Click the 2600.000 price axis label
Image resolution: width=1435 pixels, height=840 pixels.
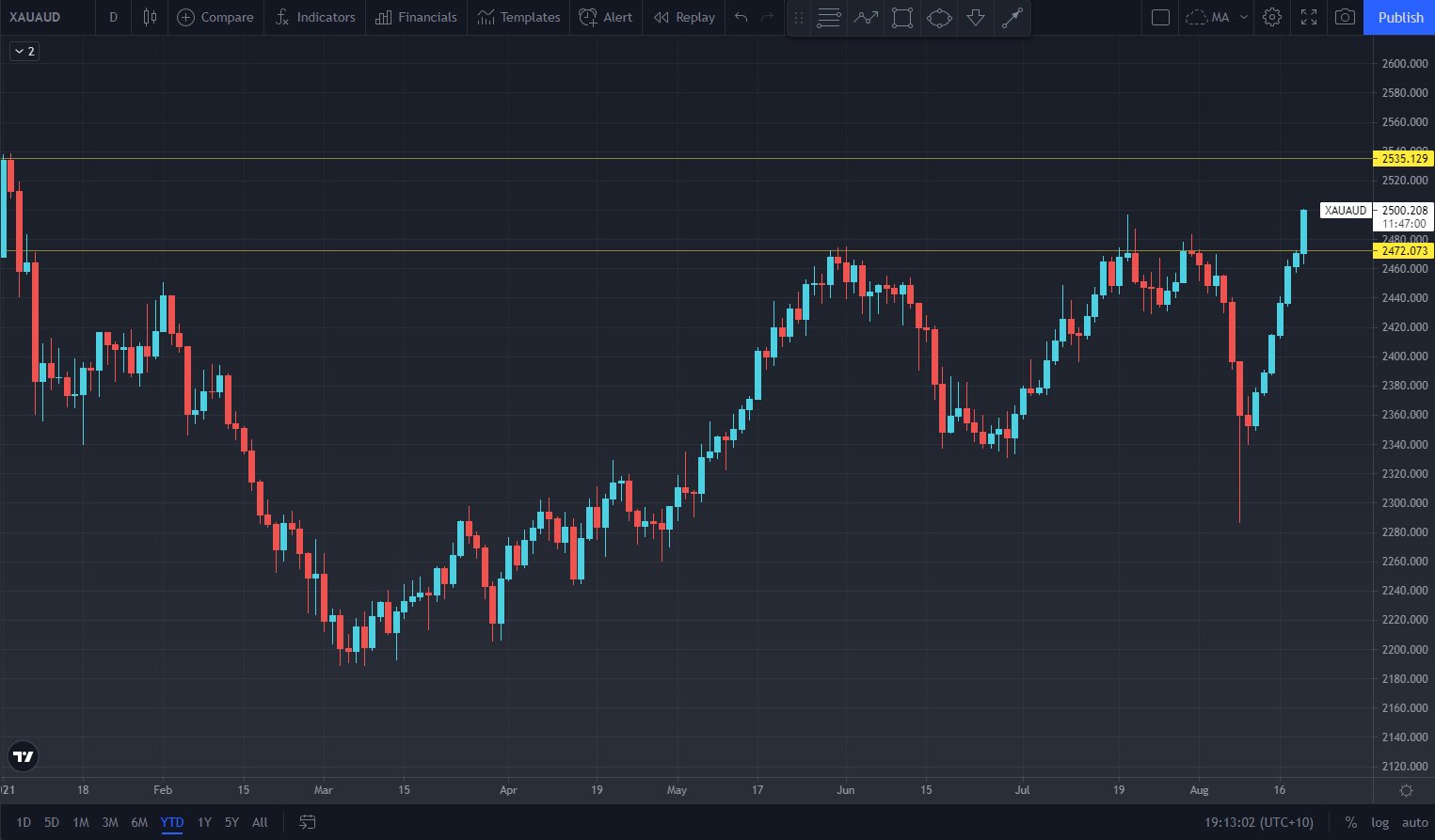click(1405, 64)
